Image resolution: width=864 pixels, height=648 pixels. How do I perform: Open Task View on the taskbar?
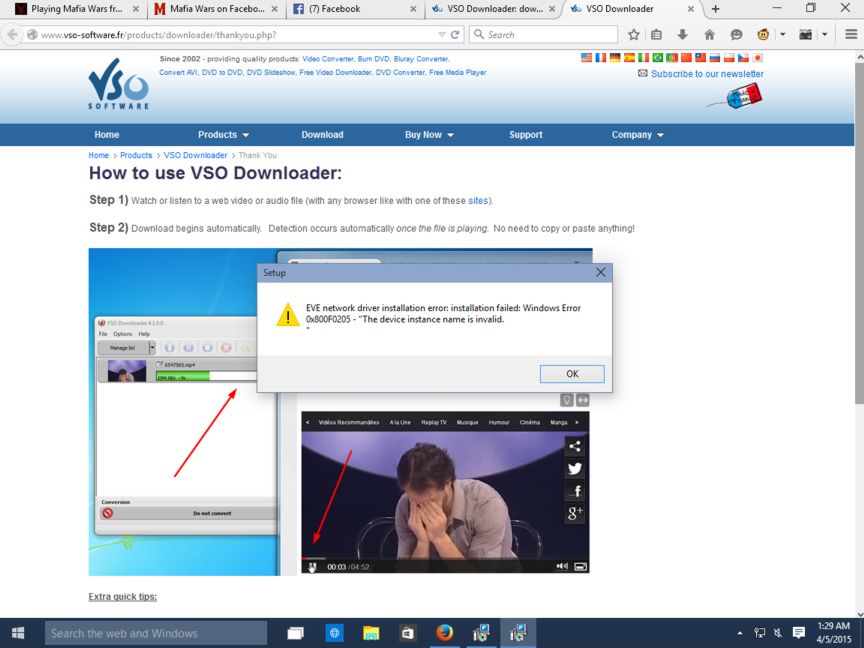point(295,633)
